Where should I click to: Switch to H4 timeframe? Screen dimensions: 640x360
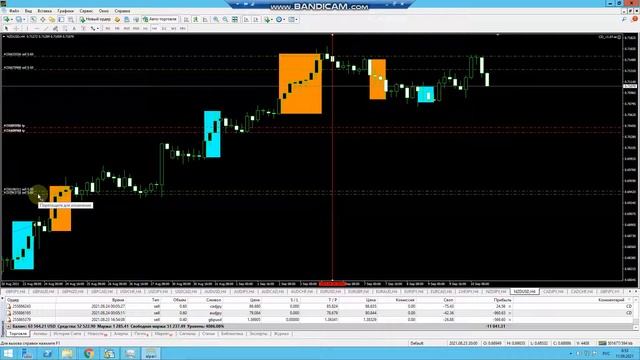(154, 28)
